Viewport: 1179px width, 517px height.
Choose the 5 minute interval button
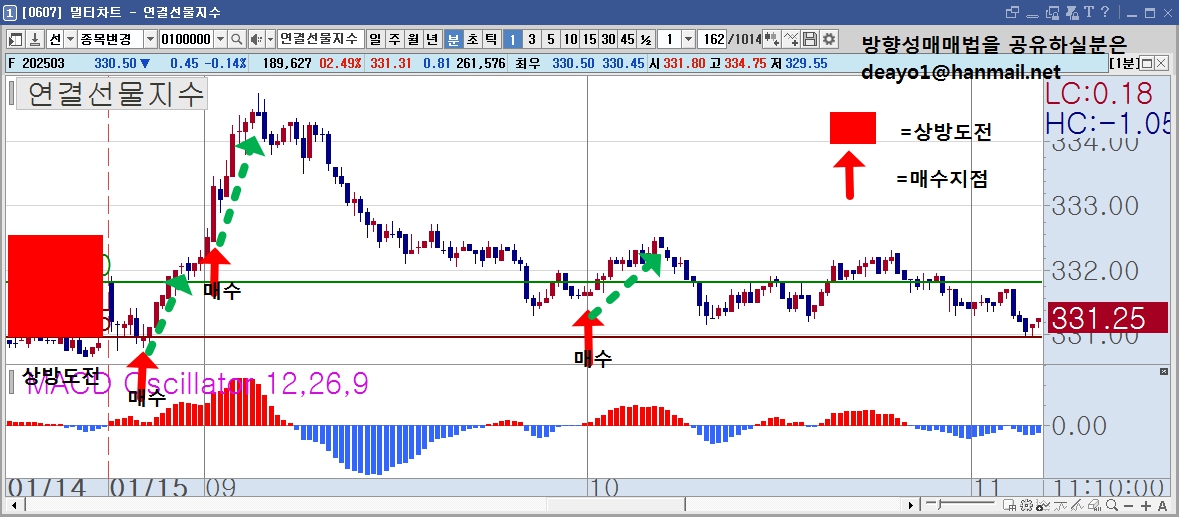tap(550, 39)
